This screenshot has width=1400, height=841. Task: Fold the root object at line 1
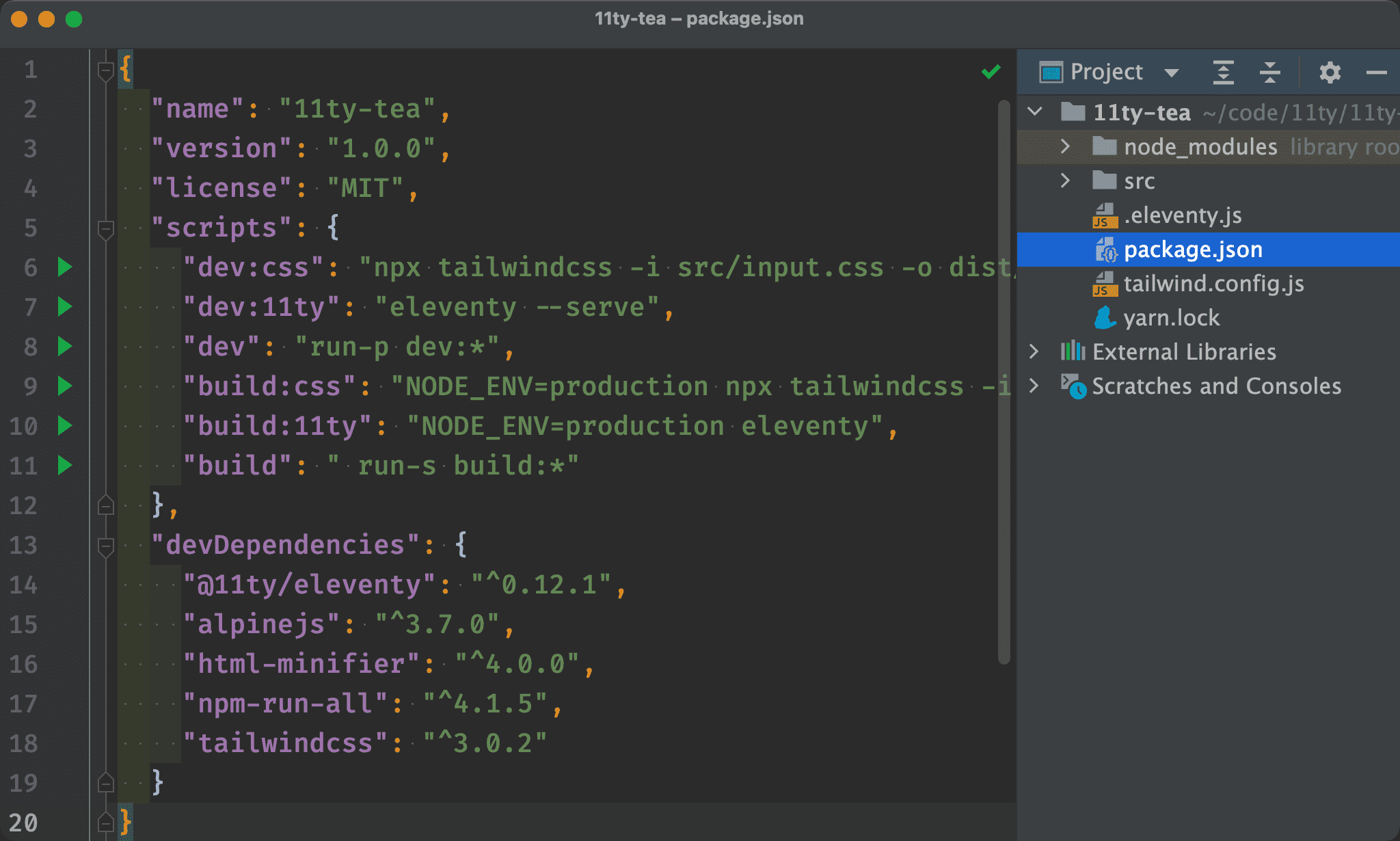[x=105, y=70]
